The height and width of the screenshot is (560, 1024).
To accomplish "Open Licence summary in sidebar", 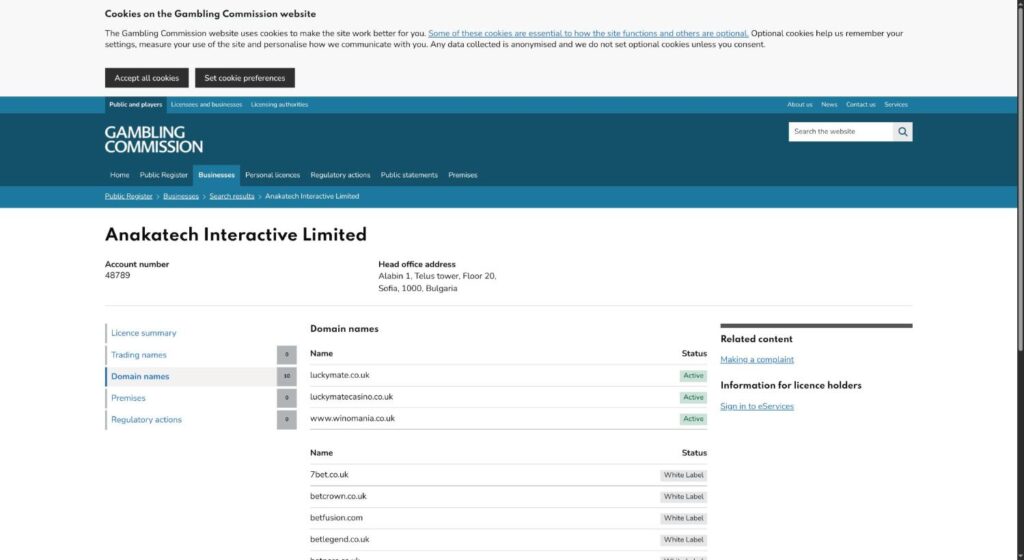I will (x=144, y=333).
